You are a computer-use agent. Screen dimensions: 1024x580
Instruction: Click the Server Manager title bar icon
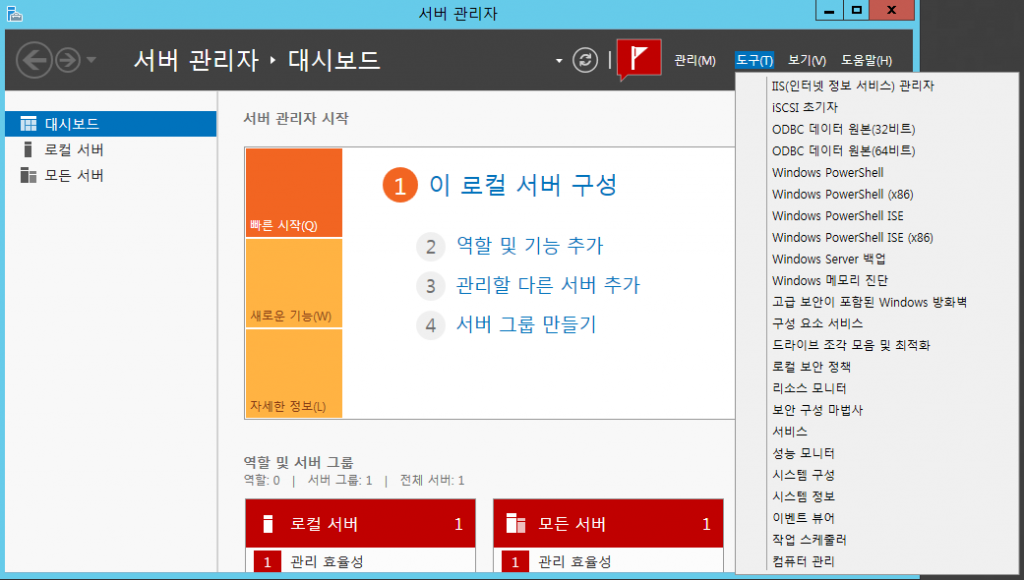[x=13, y=13]
